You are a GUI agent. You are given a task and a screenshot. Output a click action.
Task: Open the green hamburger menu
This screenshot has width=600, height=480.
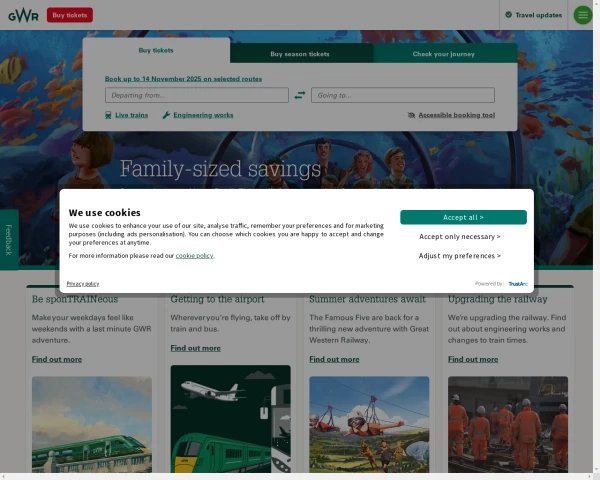pos(583,15)
